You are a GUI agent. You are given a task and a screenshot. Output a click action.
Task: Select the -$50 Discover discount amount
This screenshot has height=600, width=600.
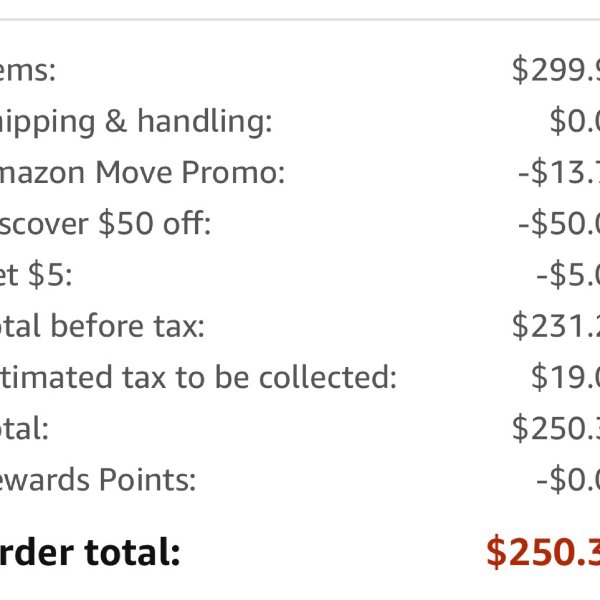point(559,223)
